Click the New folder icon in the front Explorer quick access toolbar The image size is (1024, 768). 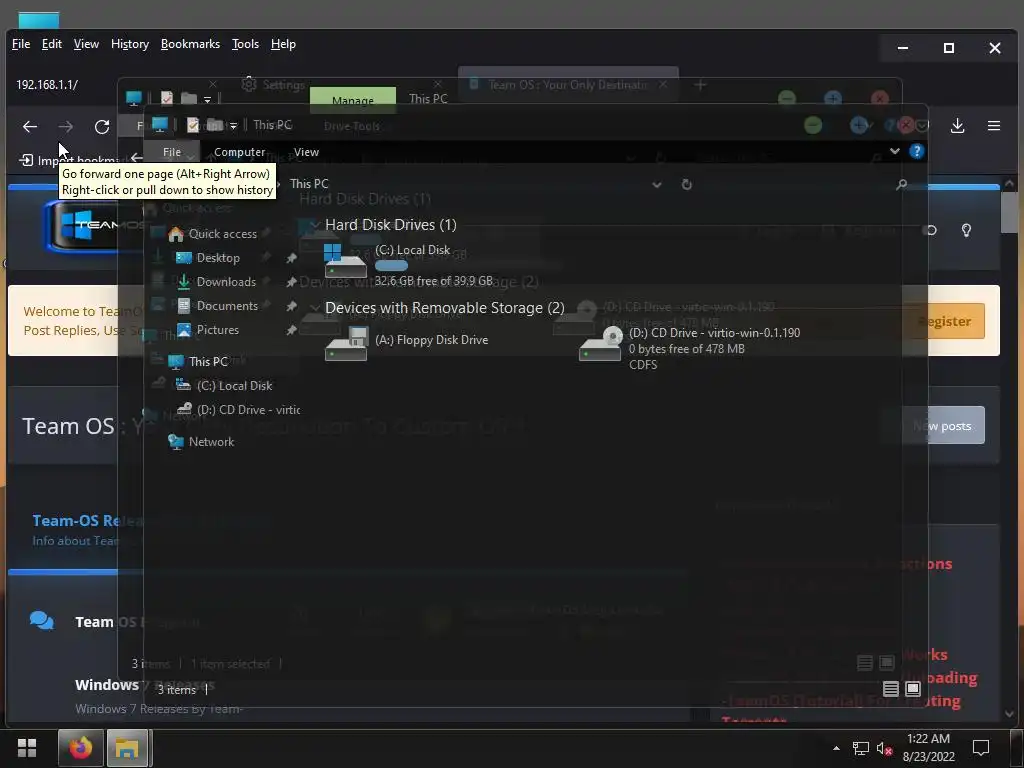[x=214, y=124]
